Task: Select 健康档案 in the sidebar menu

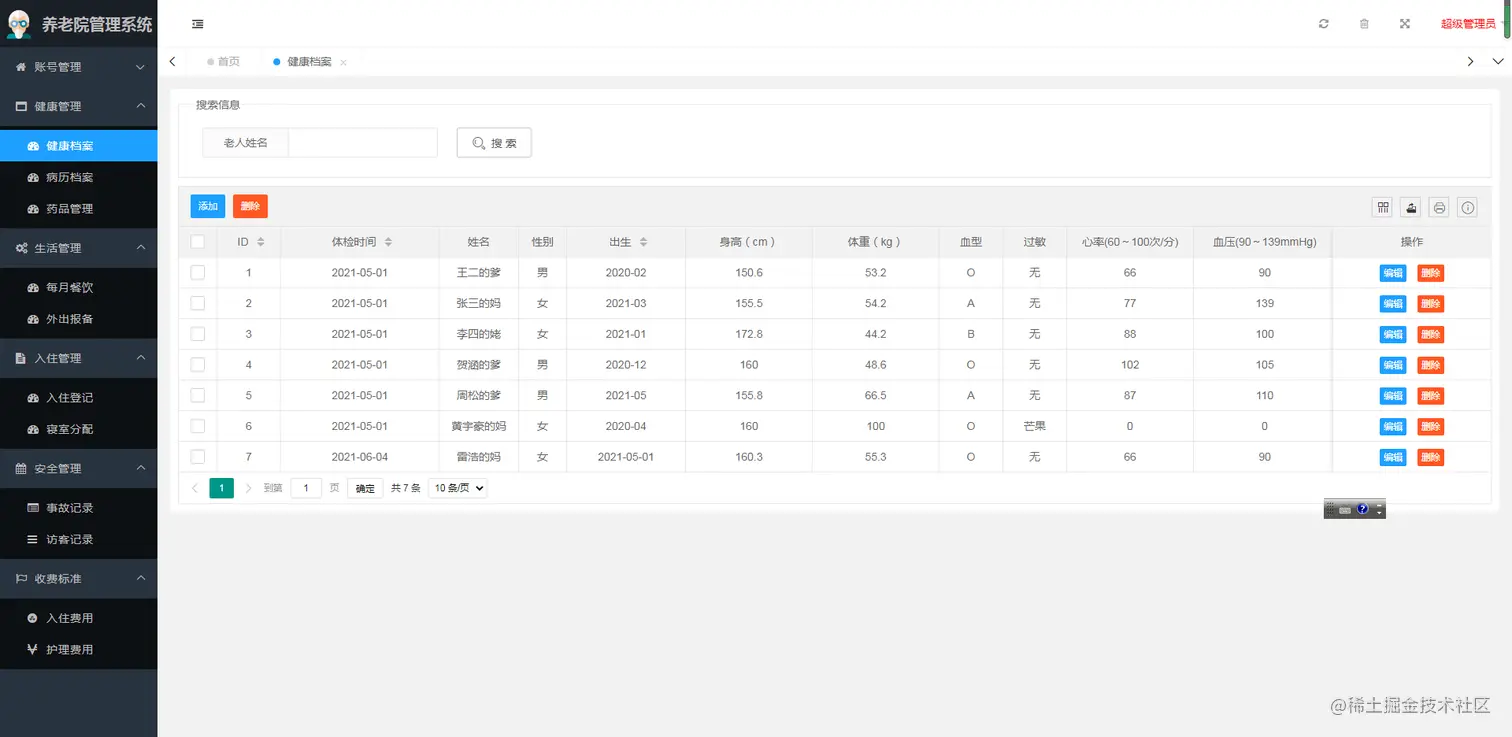Action: click(79, 146)
